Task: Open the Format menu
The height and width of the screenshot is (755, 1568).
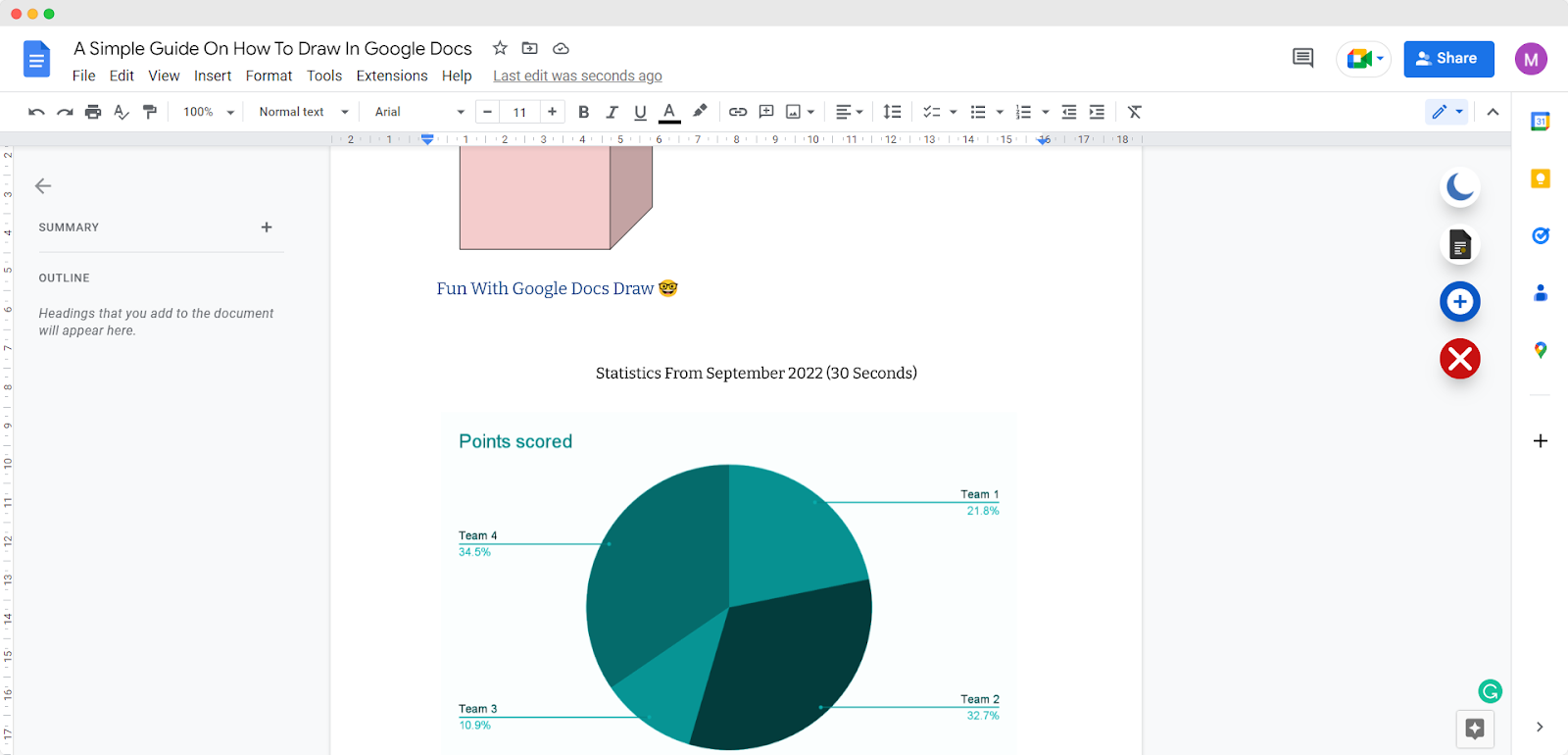Action: pyautogui.click(x=269, y=75)
